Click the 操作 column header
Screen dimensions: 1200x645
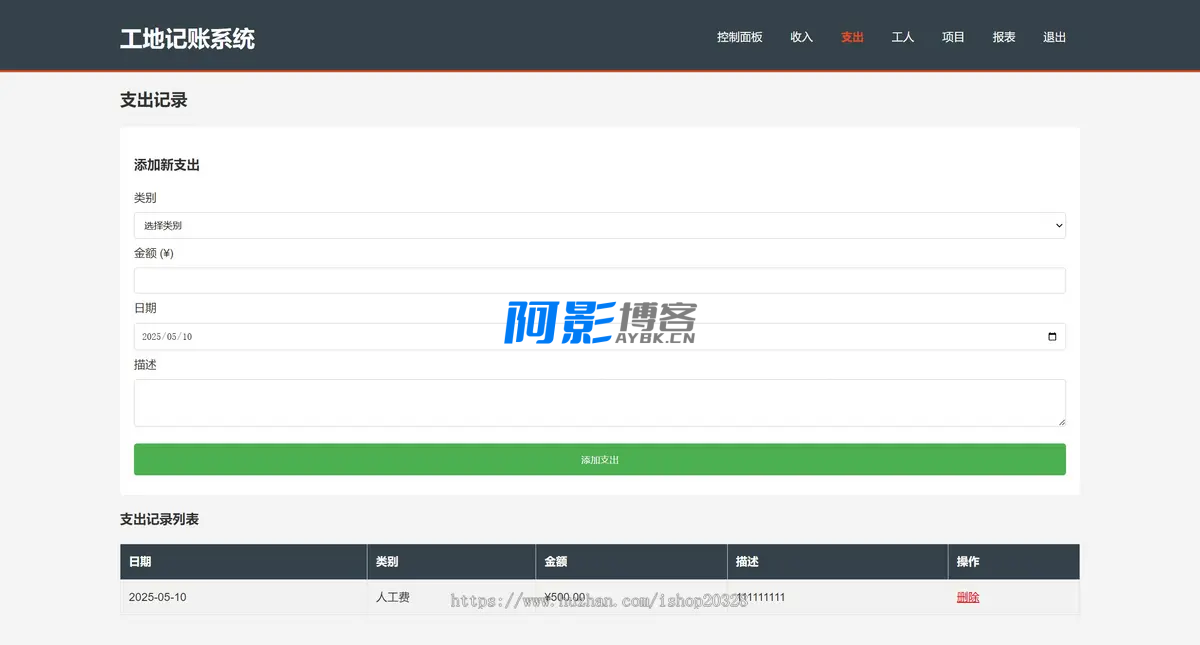[x=1014, y=562]
